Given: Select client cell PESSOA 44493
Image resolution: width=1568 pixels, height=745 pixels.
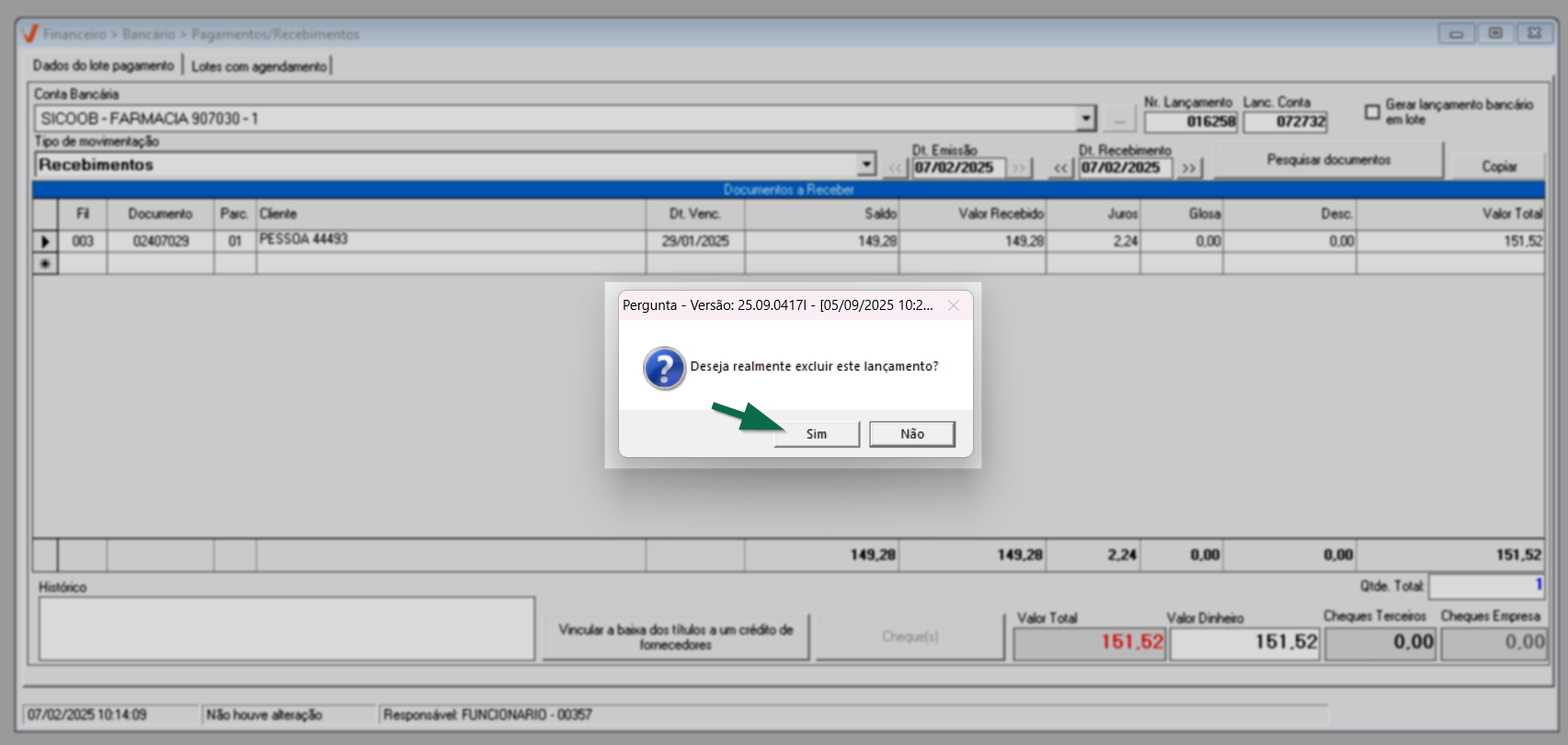Looking at the screenshot, I should pos(451,241).
